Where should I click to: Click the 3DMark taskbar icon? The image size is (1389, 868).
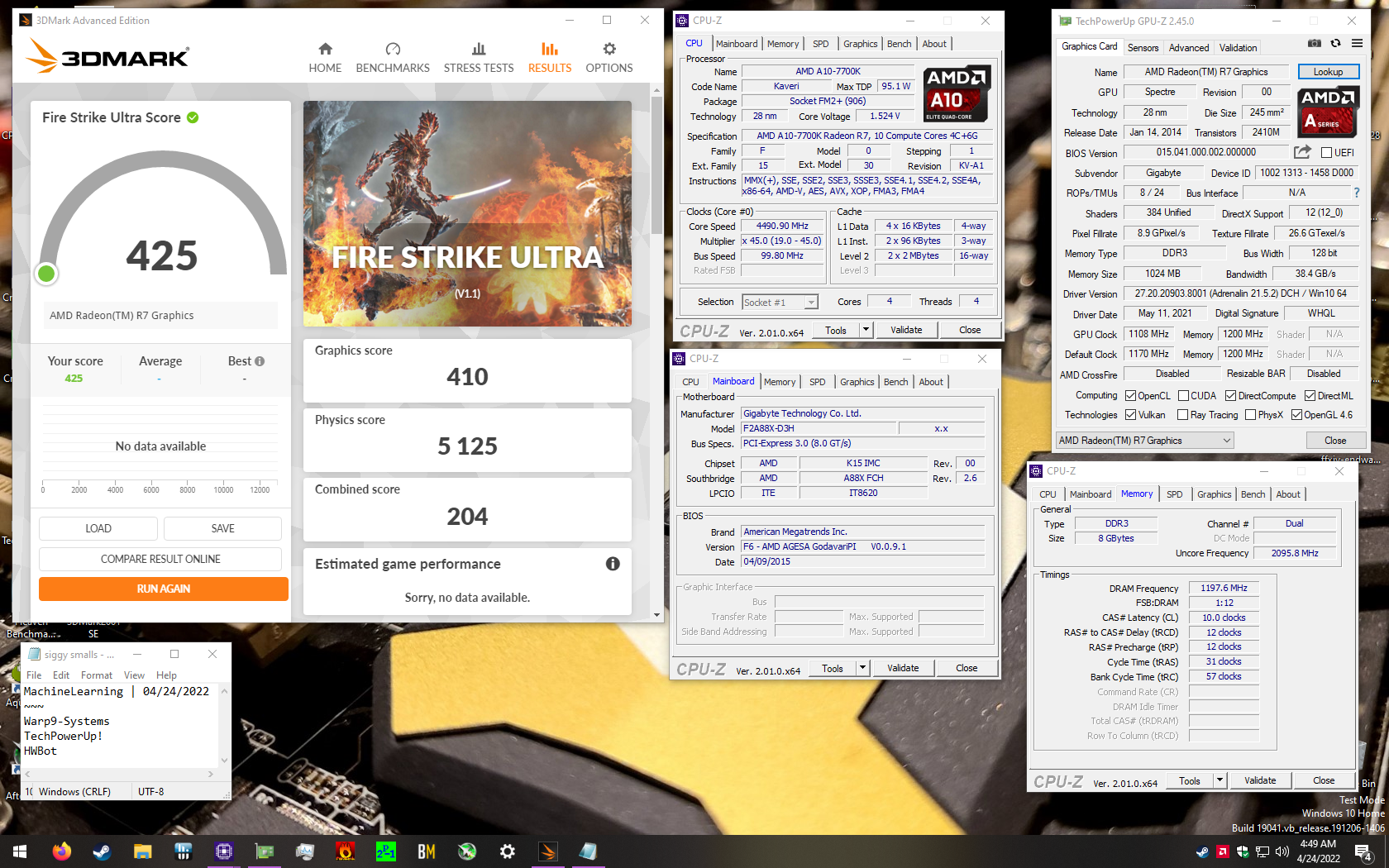[x=548, y=851]
